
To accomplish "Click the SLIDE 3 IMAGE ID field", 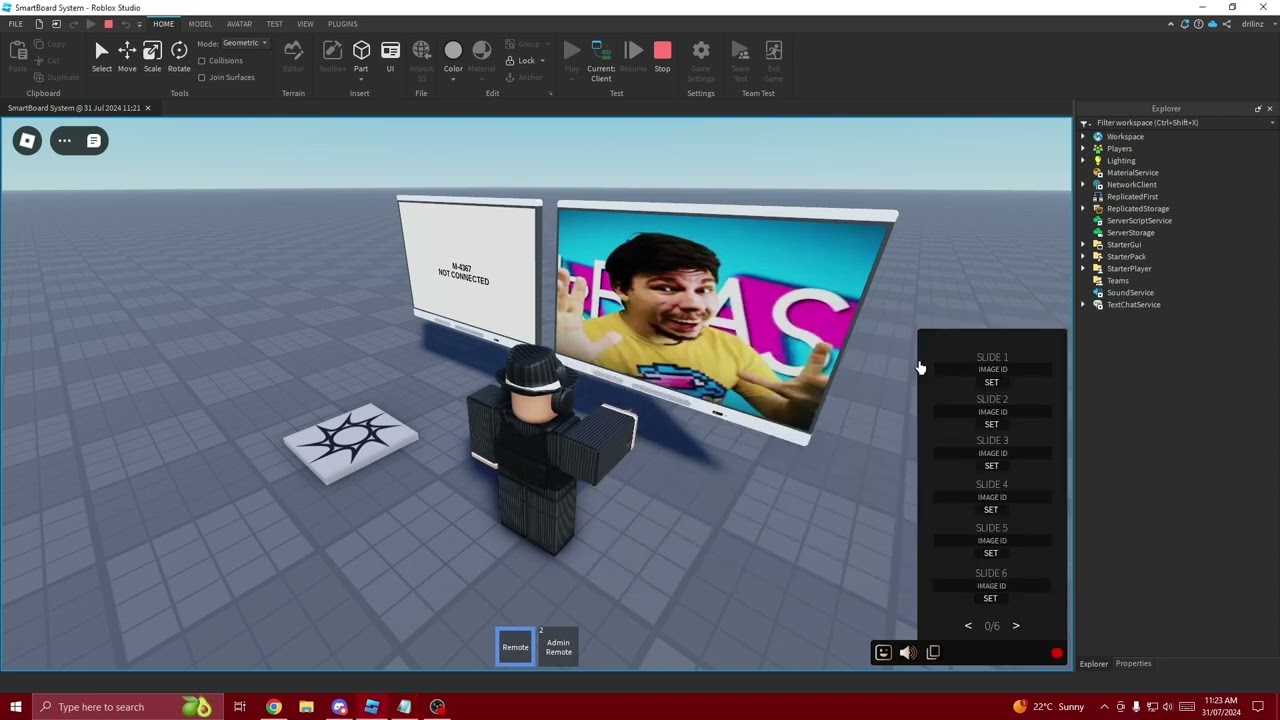I will coord(992,453).
